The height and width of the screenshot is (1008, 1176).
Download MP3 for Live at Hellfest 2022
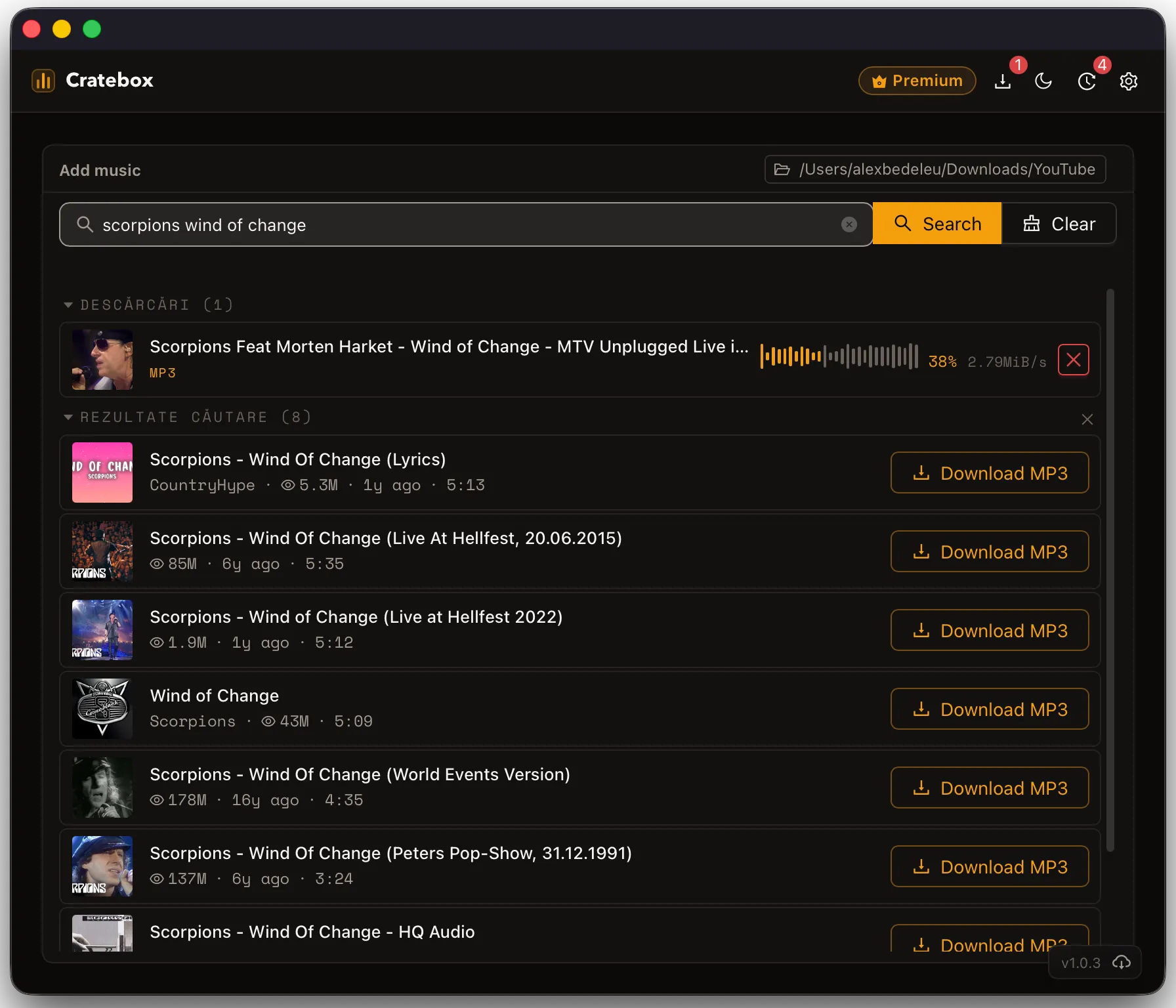point(990,630)
